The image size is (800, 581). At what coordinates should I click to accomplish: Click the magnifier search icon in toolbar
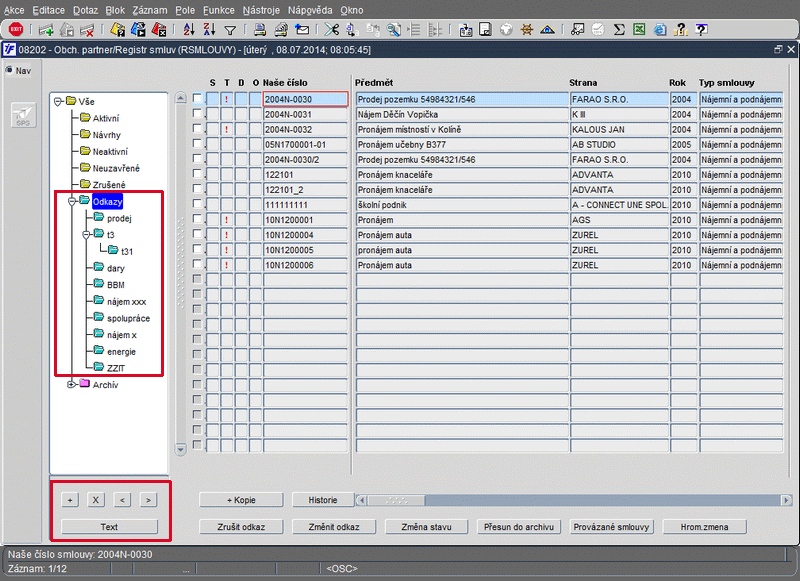click(393, 30)
